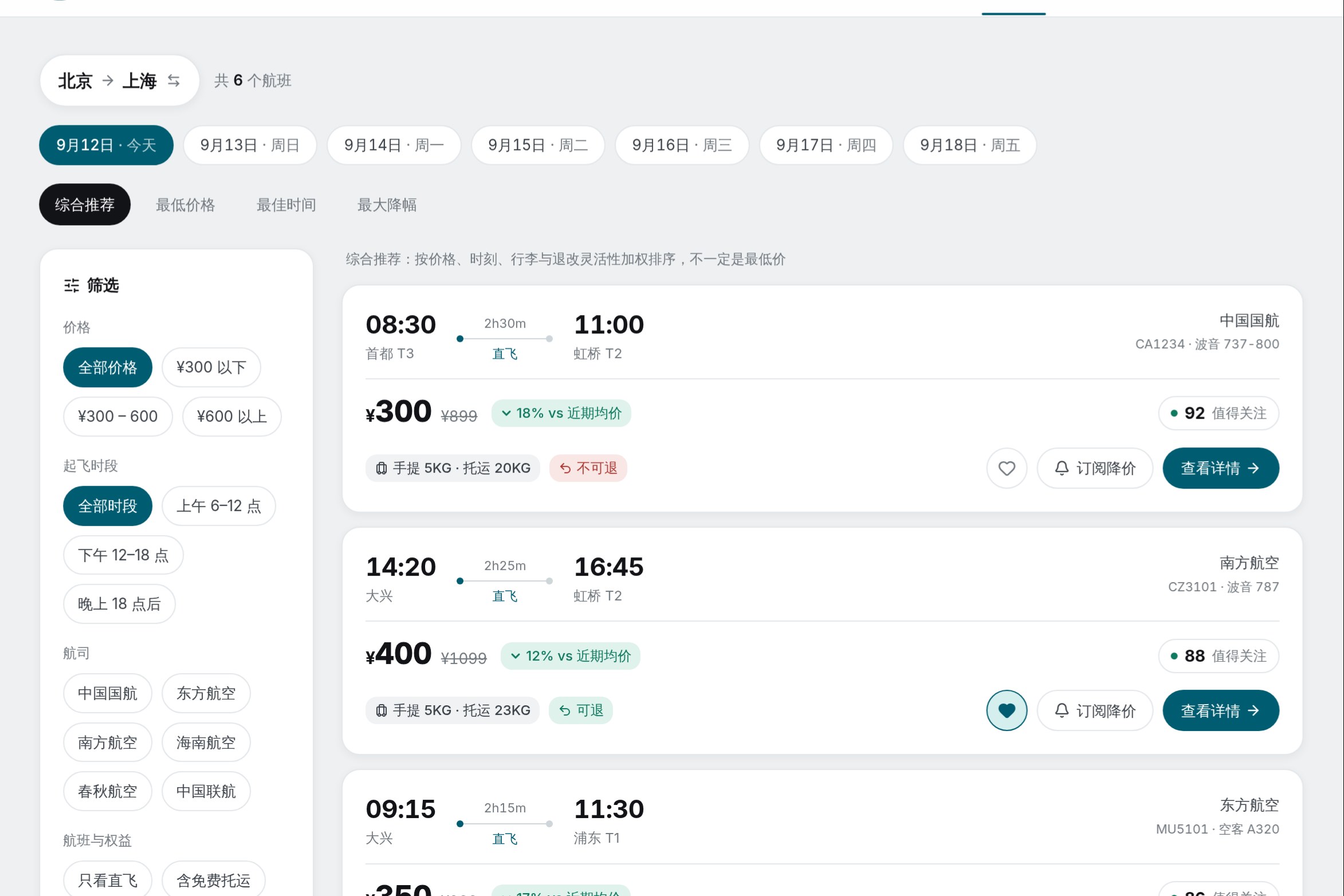Viewport: 1344px width, 896px height.
Task: Select date 9月12日 今天
Action: point(106,145)
